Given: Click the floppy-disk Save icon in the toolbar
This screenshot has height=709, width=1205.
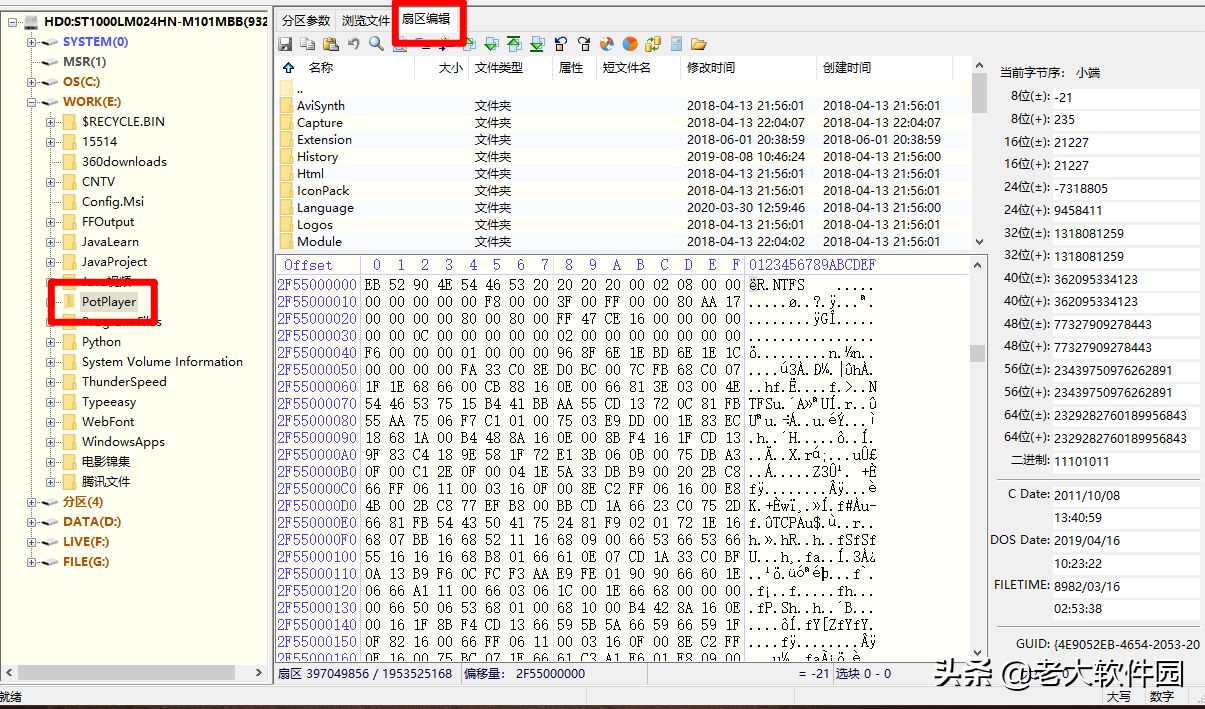Looking at the screenshot, I should [x=285, y=44].
